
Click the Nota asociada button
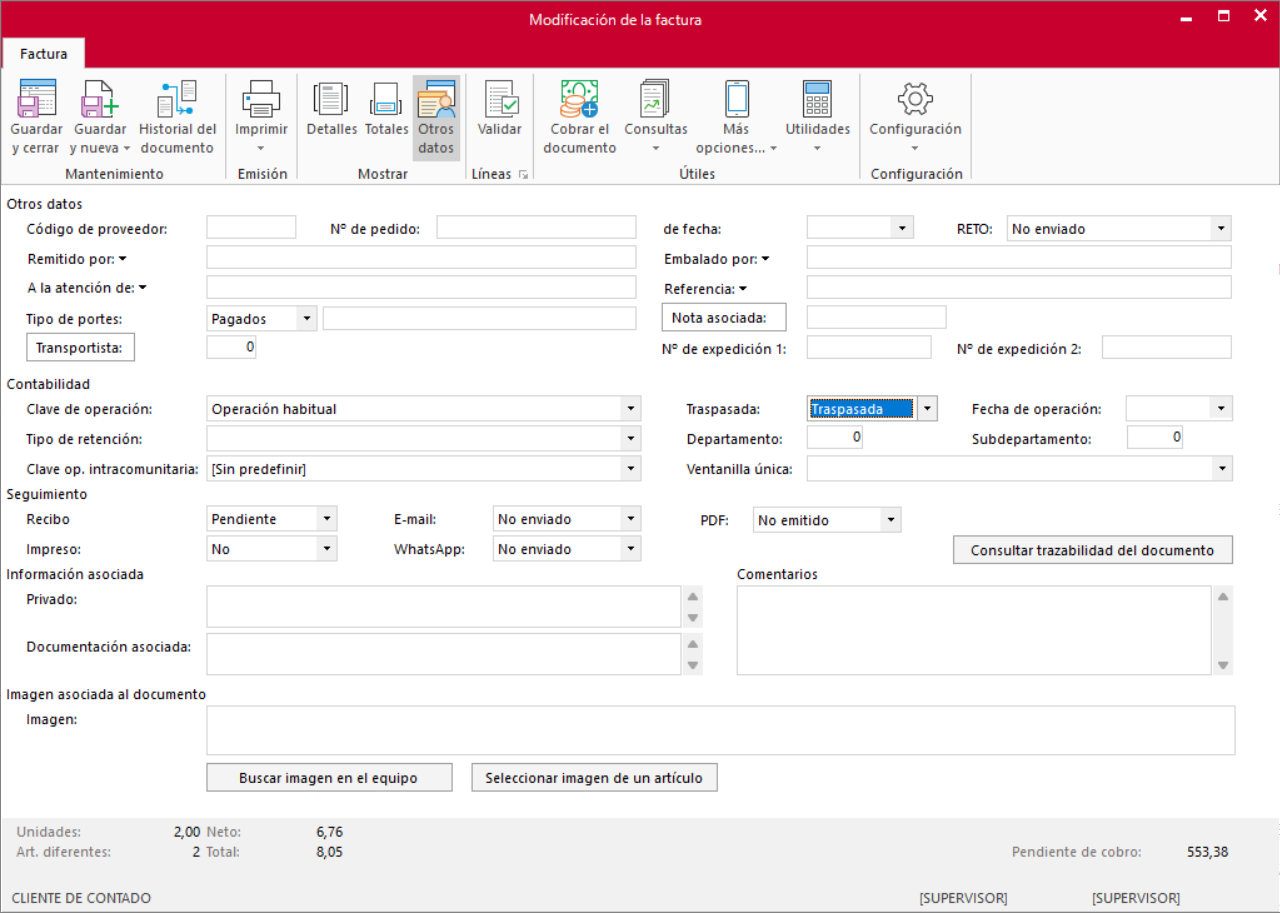tap(724, 318)
